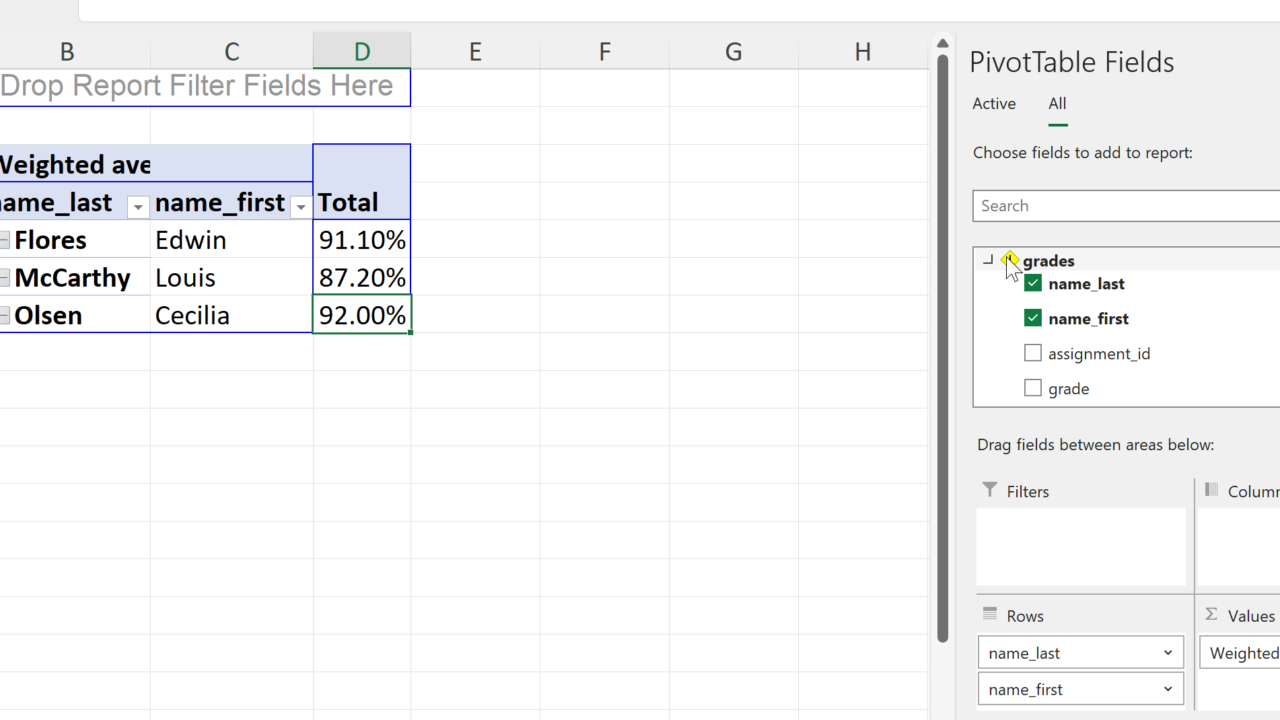
Task: Enable the assignment_id field checkbox
Action: click(1033, 353)
